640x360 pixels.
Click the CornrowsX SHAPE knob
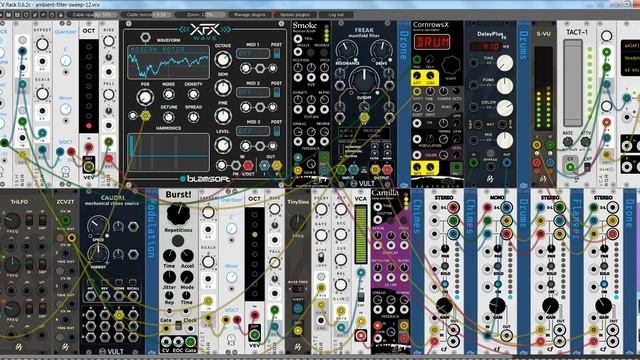[x=451, y=64]
